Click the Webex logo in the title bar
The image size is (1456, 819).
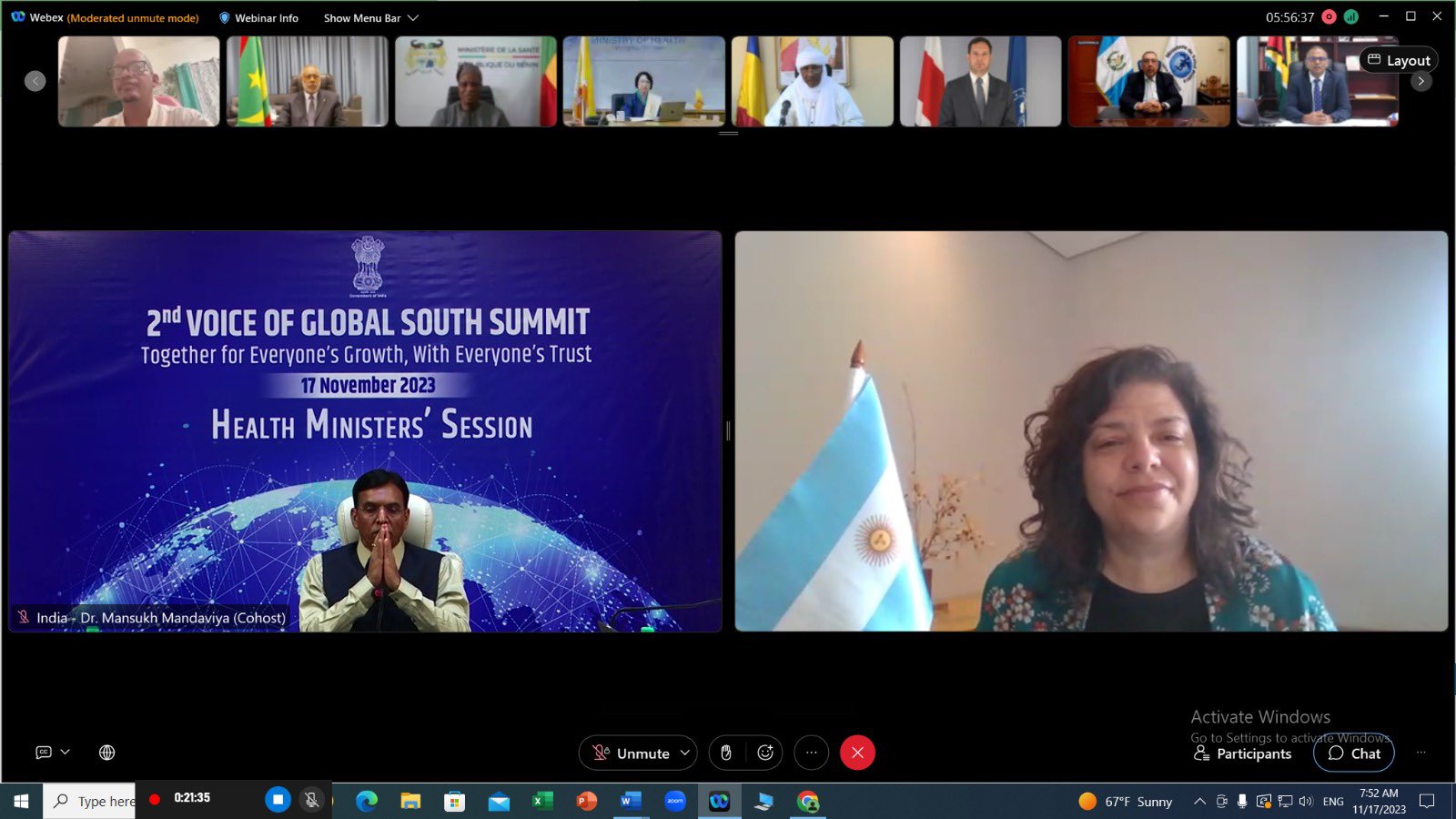click(x=18, y=17)
